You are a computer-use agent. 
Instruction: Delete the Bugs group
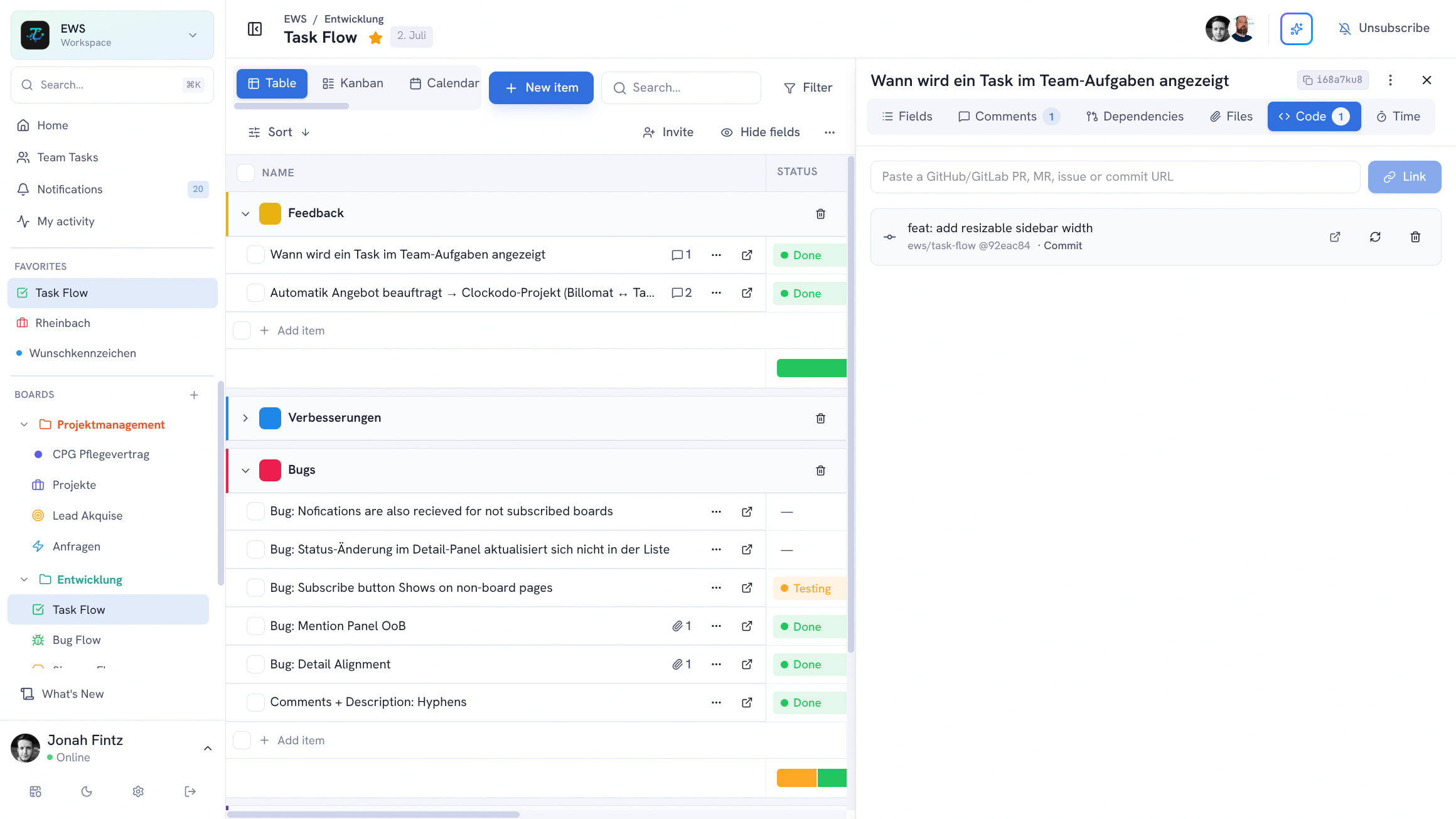(x=820, y=471)
